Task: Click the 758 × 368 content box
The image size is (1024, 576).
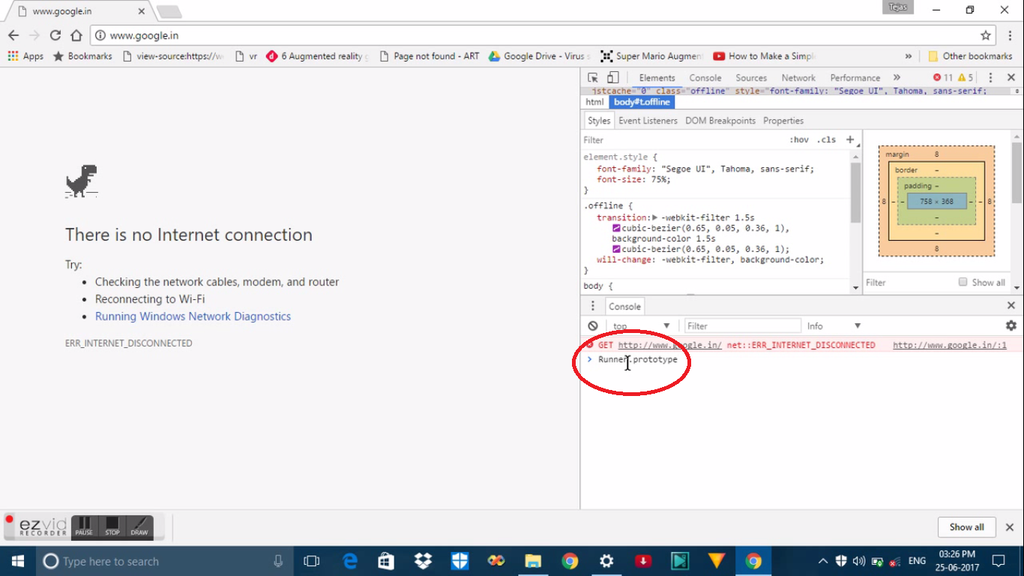Action: point(936,201)
